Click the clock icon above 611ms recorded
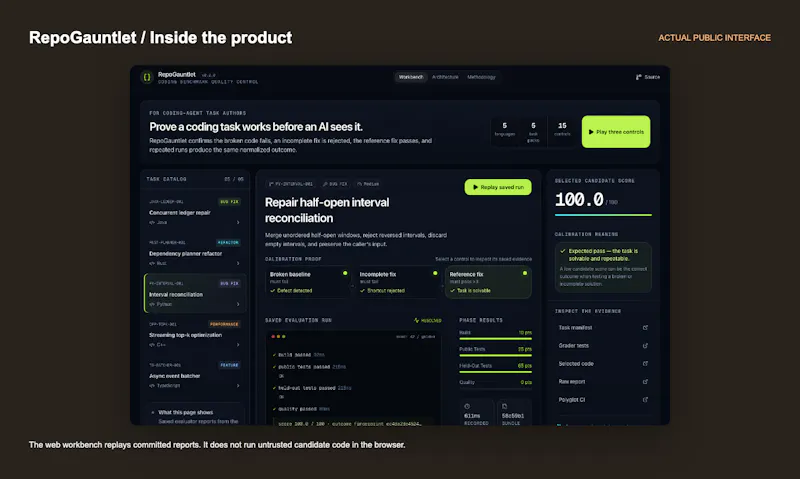Viewport: 800px width, 479px height. [467, 407]
